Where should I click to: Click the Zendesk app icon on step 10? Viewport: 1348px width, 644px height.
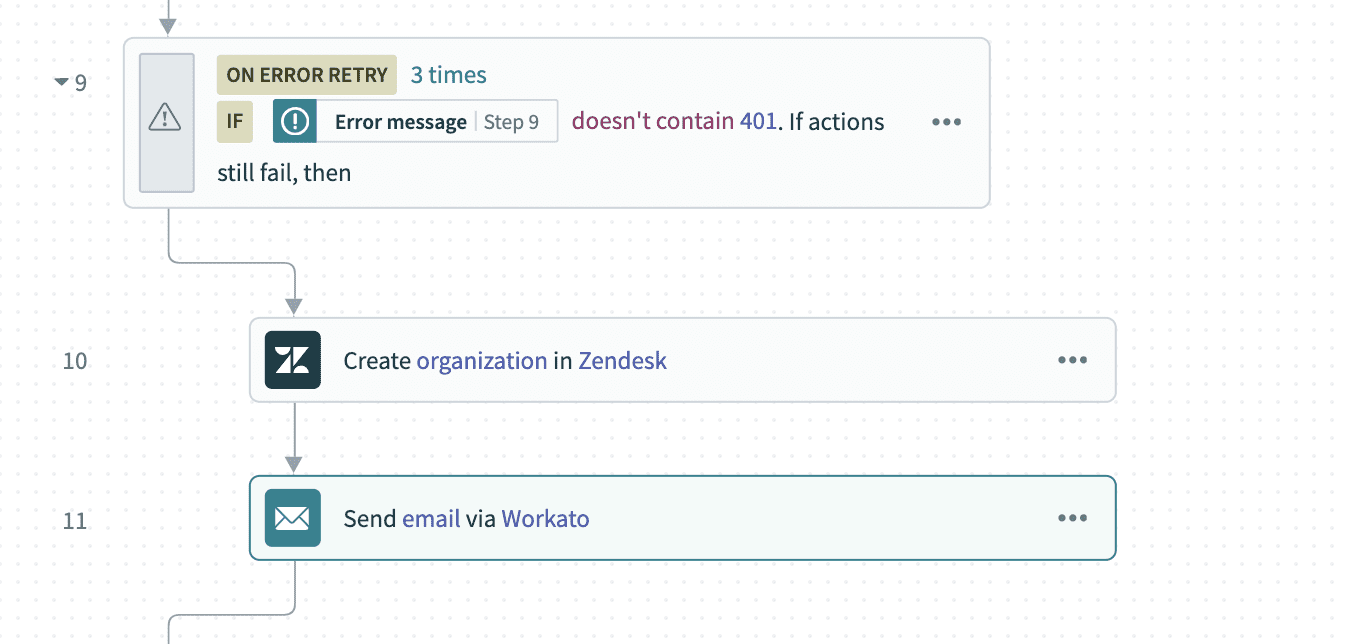pyautogui.click(x=292, y=360)
